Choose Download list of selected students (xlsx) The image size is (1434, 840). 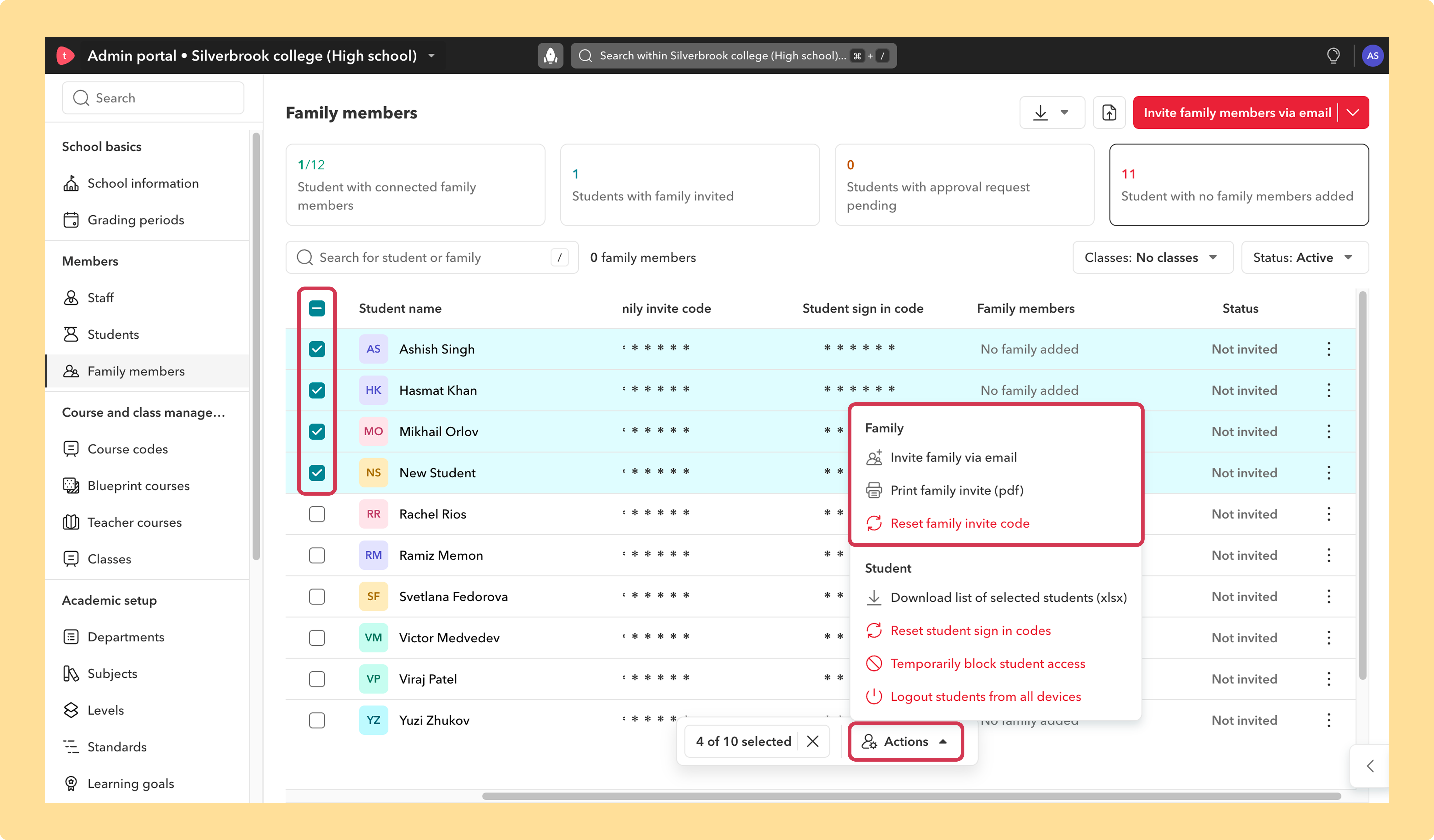[996, 598]
